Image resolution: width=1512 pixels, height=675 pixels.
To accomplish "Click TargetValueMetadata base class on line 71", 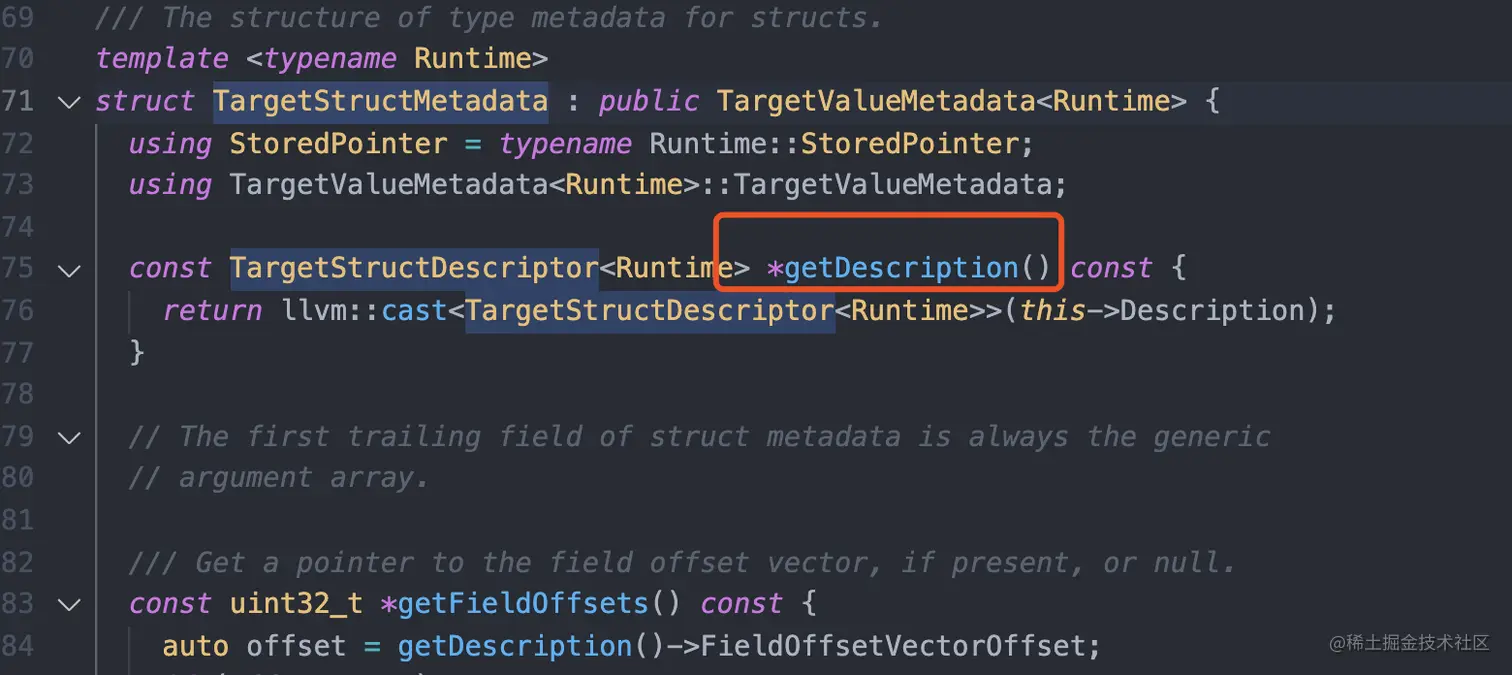I will [875, 102].
